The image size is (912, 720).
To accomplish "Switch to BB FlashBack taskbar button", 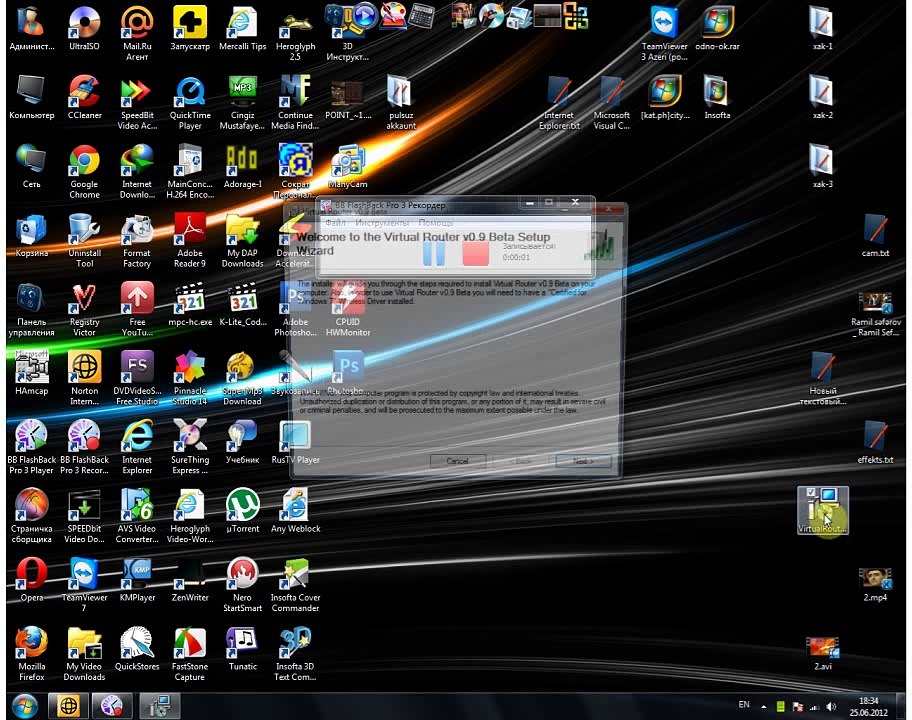I will [x=113, y=706].
